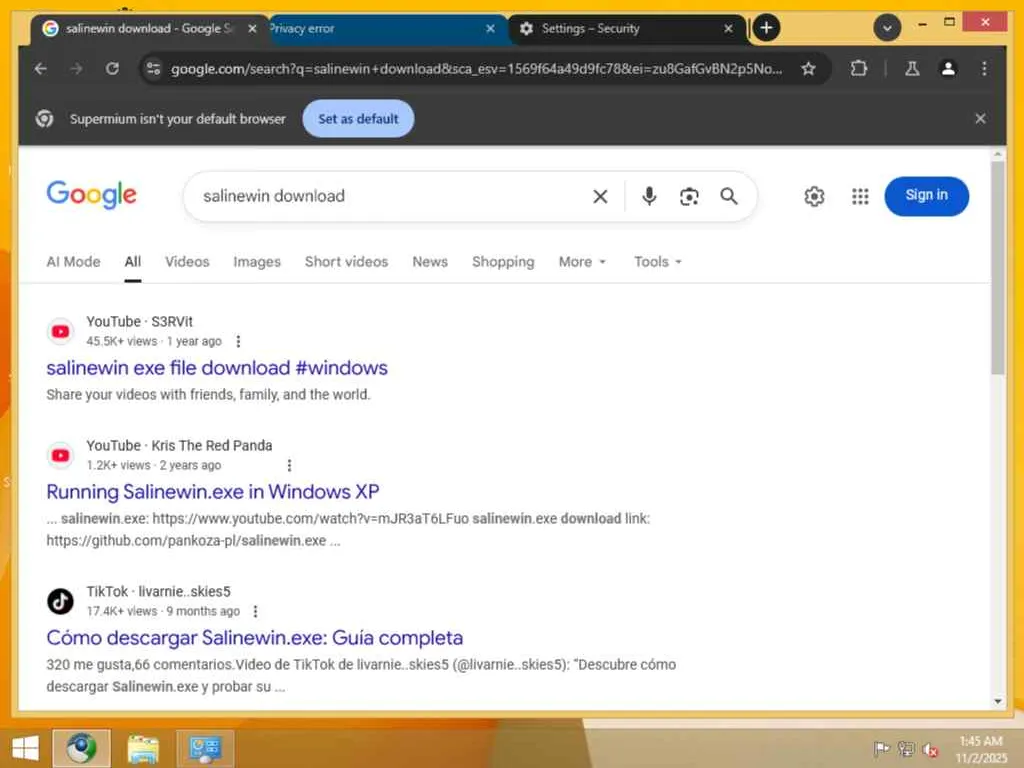Click the scrollbar down arrow

coord(997,701)
